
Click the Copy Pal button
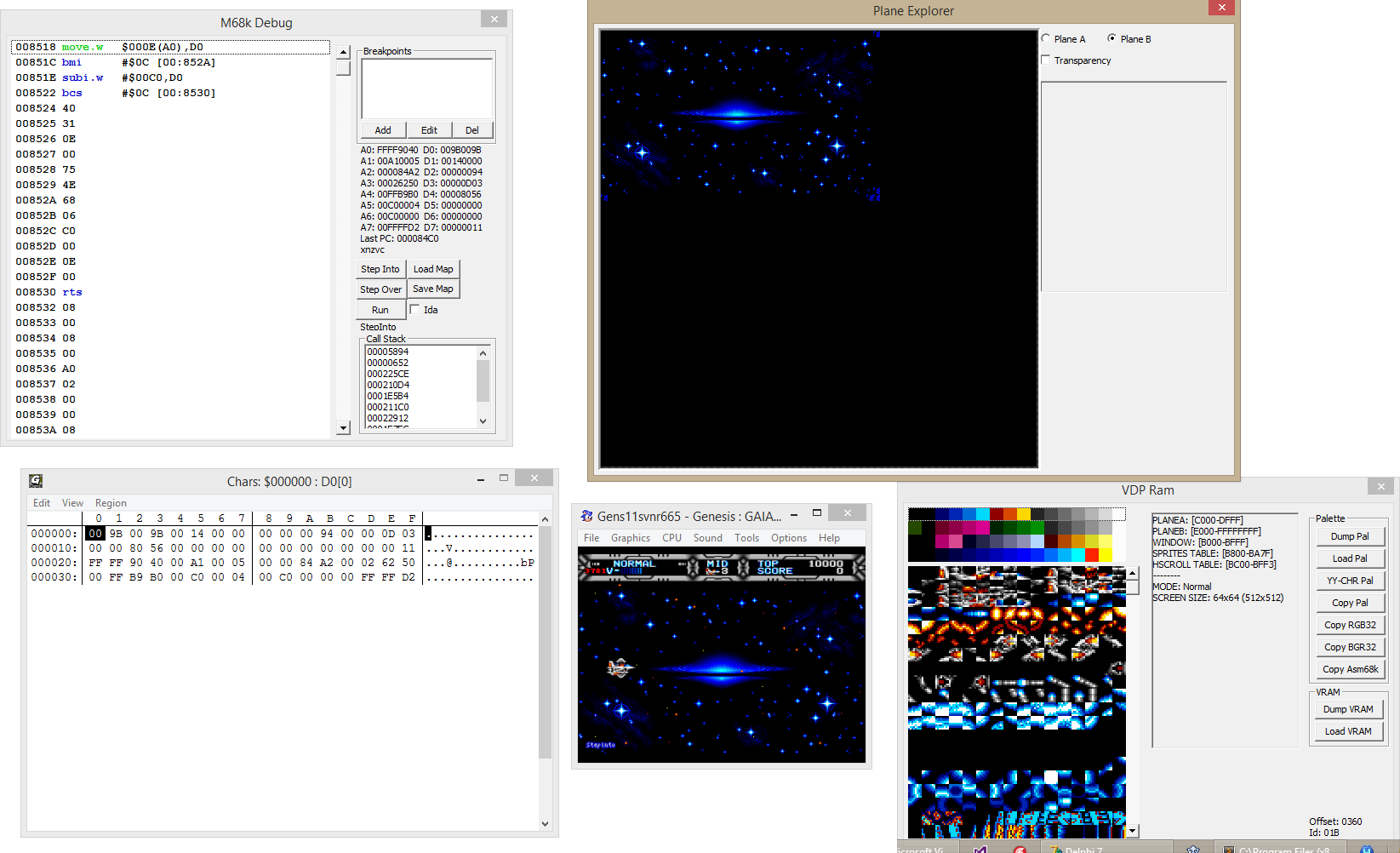[x=1350, y=603]
